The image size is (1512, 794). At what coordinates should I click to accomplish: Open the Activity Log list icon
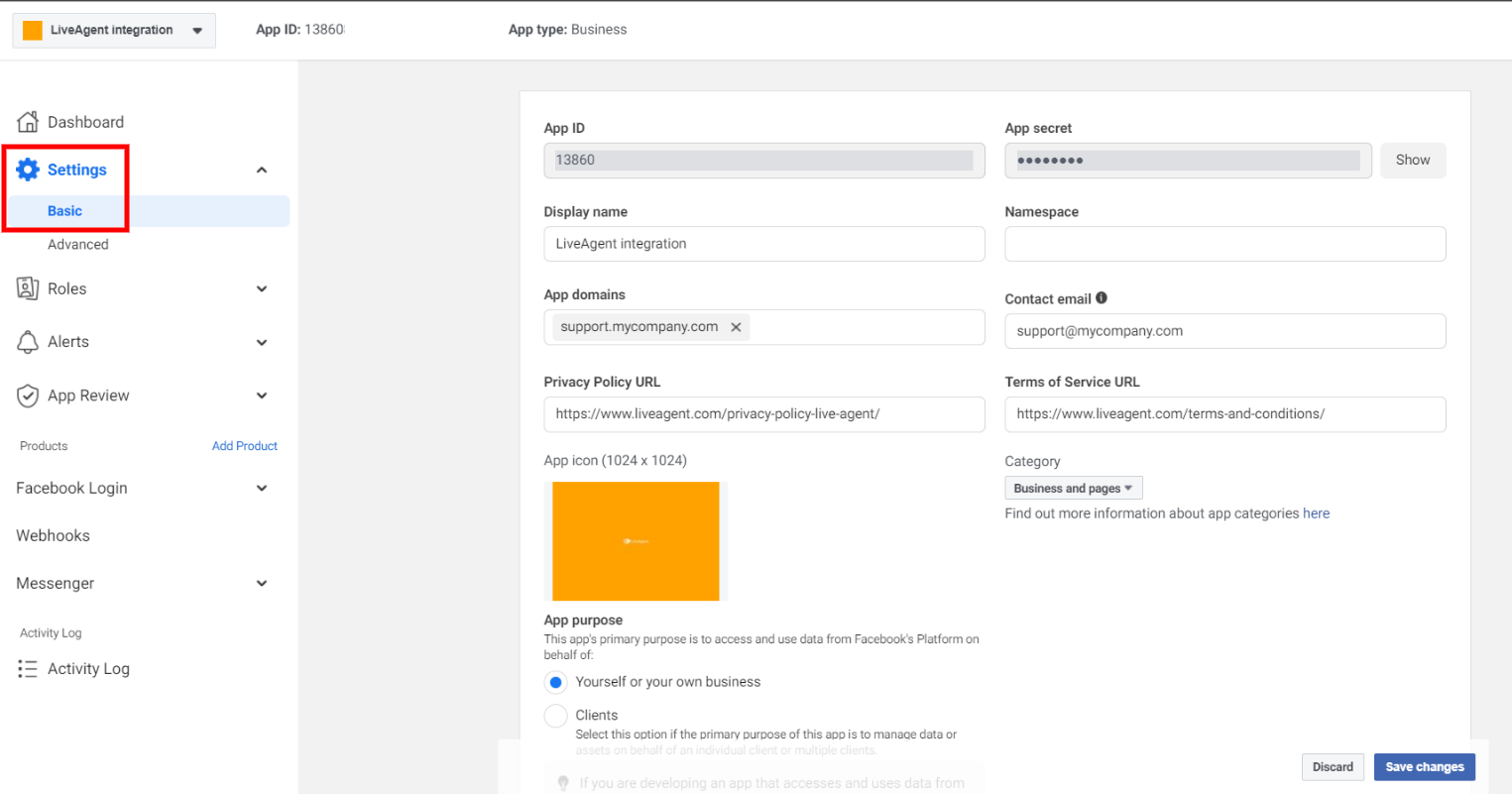[28, 668]
